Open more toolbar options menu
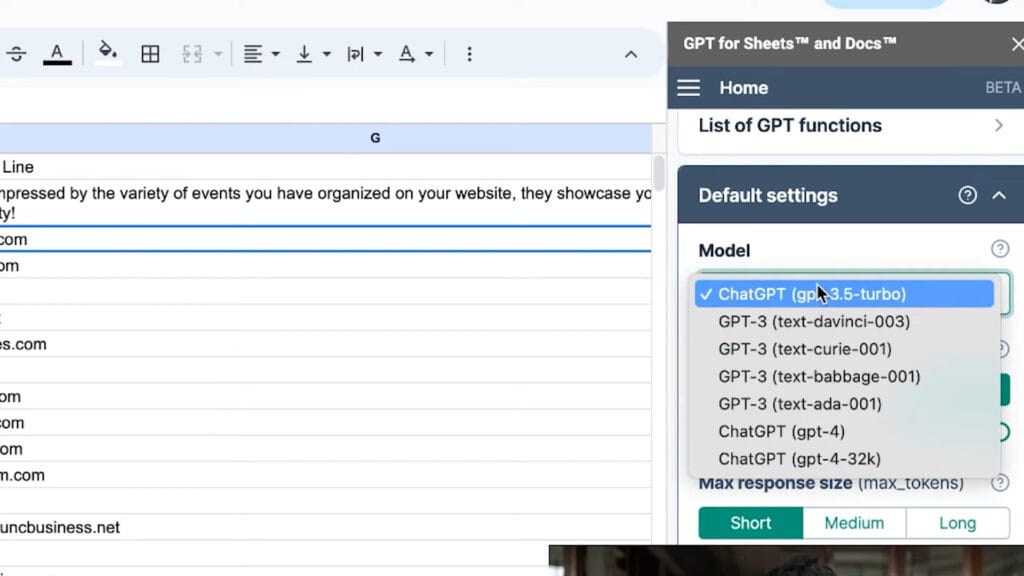Image resolution: width=1024 pixels, height=576 pixels. click(x=470, y=54)
